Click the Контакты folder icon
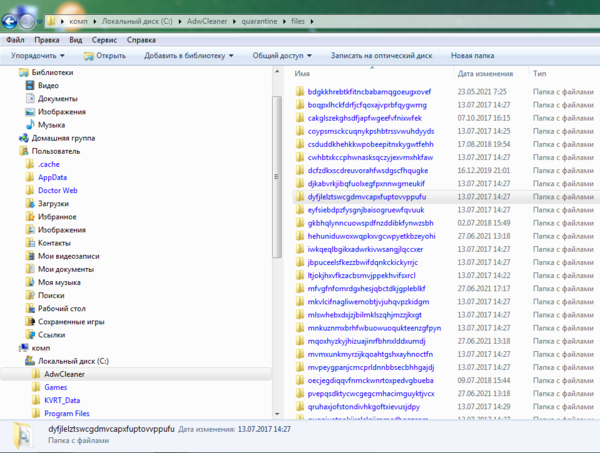The height and width of the screenshot is (453, 600). click(x=30, y=243)
